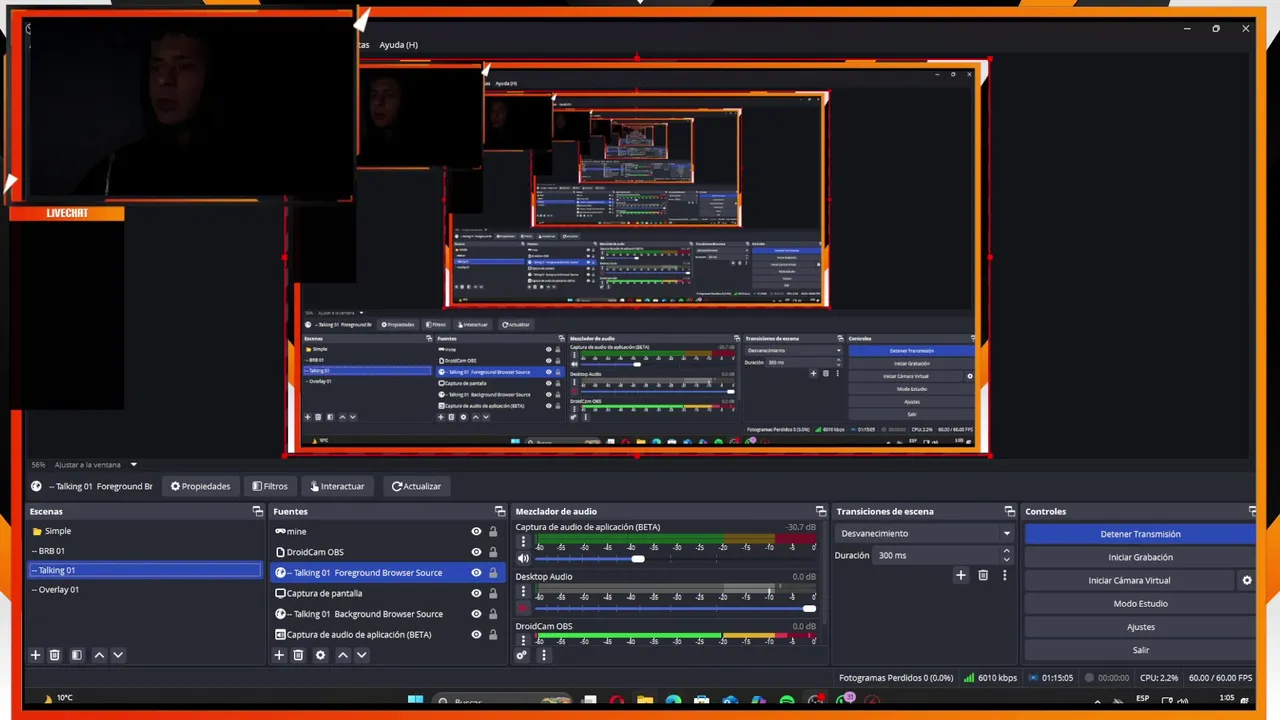Remove the scene transition with trash icon
Viewport: 1280px width, 720px height.
pyautogui.click(x=983, y=575)
